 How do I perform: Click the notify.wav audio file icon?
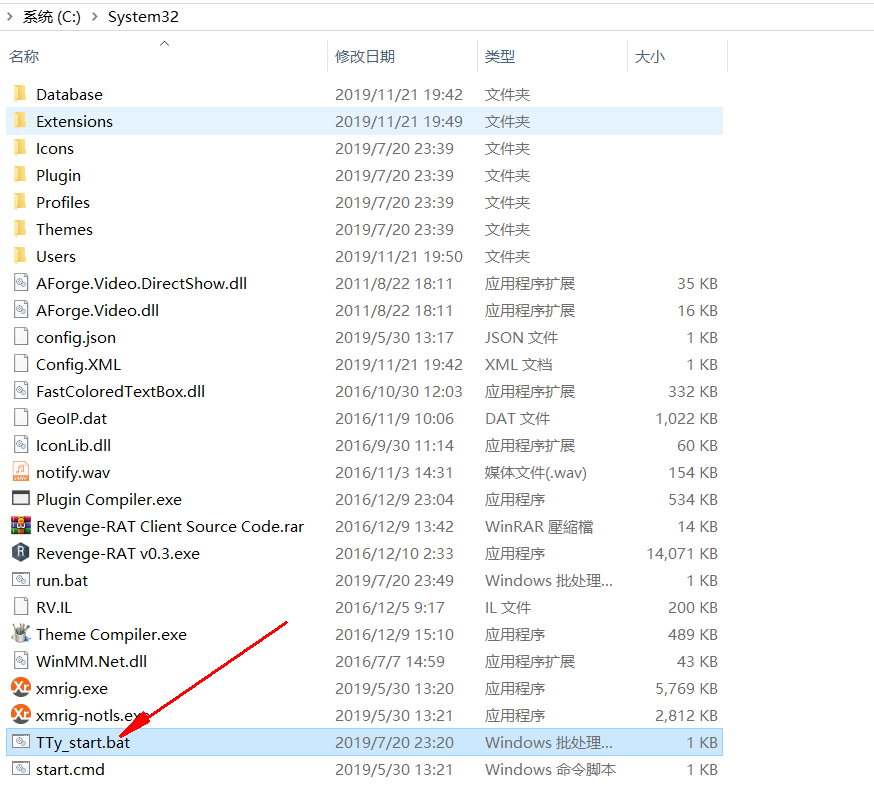click(20, 472)
